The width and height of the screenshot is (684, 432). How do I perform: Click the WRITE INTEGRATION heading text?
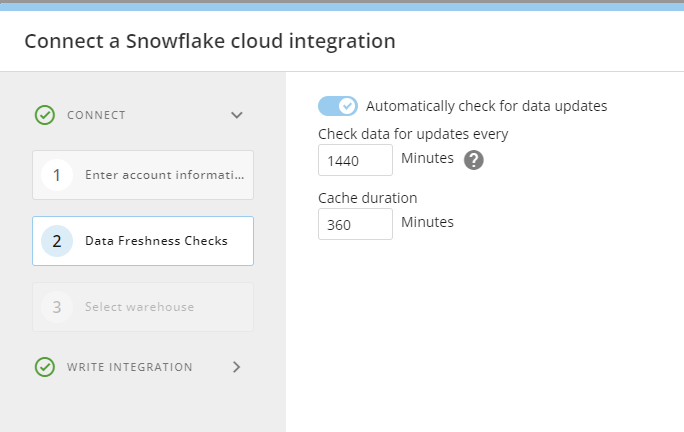click(x=130, y=367)
